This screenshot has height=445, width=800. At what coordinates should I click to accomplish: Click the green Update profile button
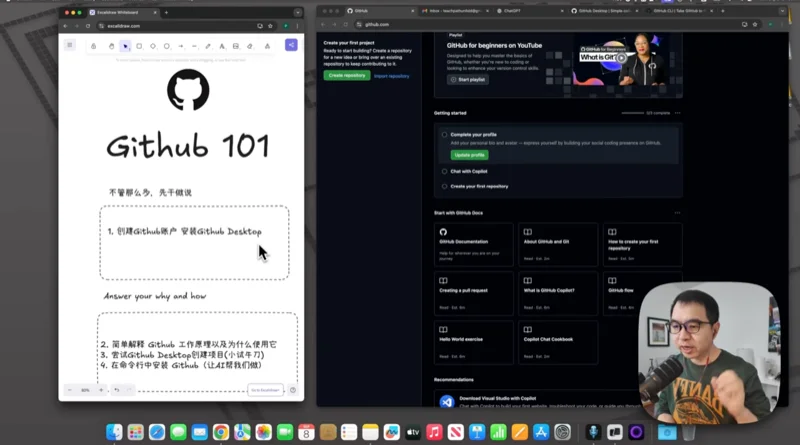click(469, 155)
